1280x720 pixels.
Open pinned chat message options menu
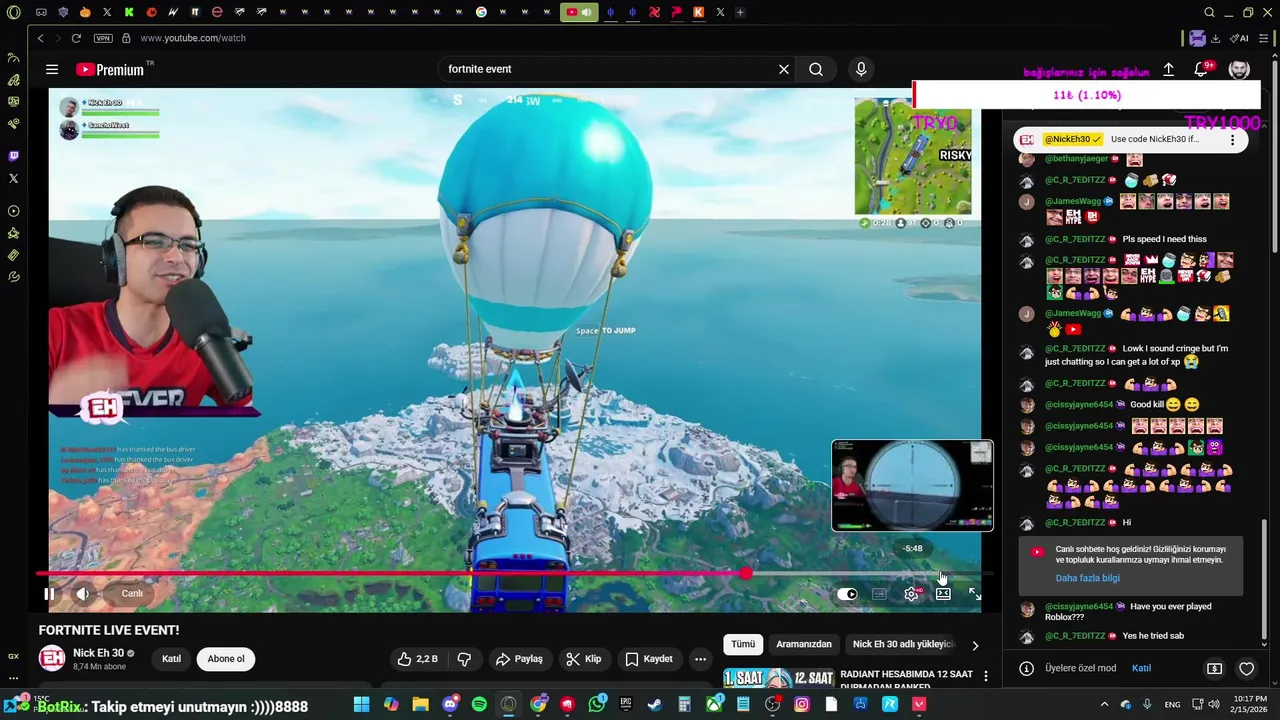click(1232, 140)
